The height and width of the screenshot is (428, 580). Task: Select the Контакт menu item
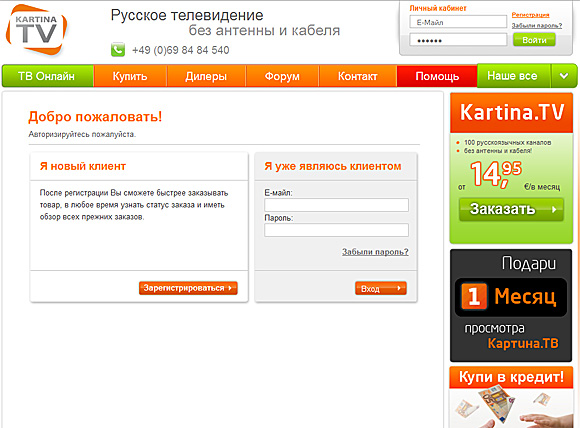pyautogui.click(x=358, y=76)
